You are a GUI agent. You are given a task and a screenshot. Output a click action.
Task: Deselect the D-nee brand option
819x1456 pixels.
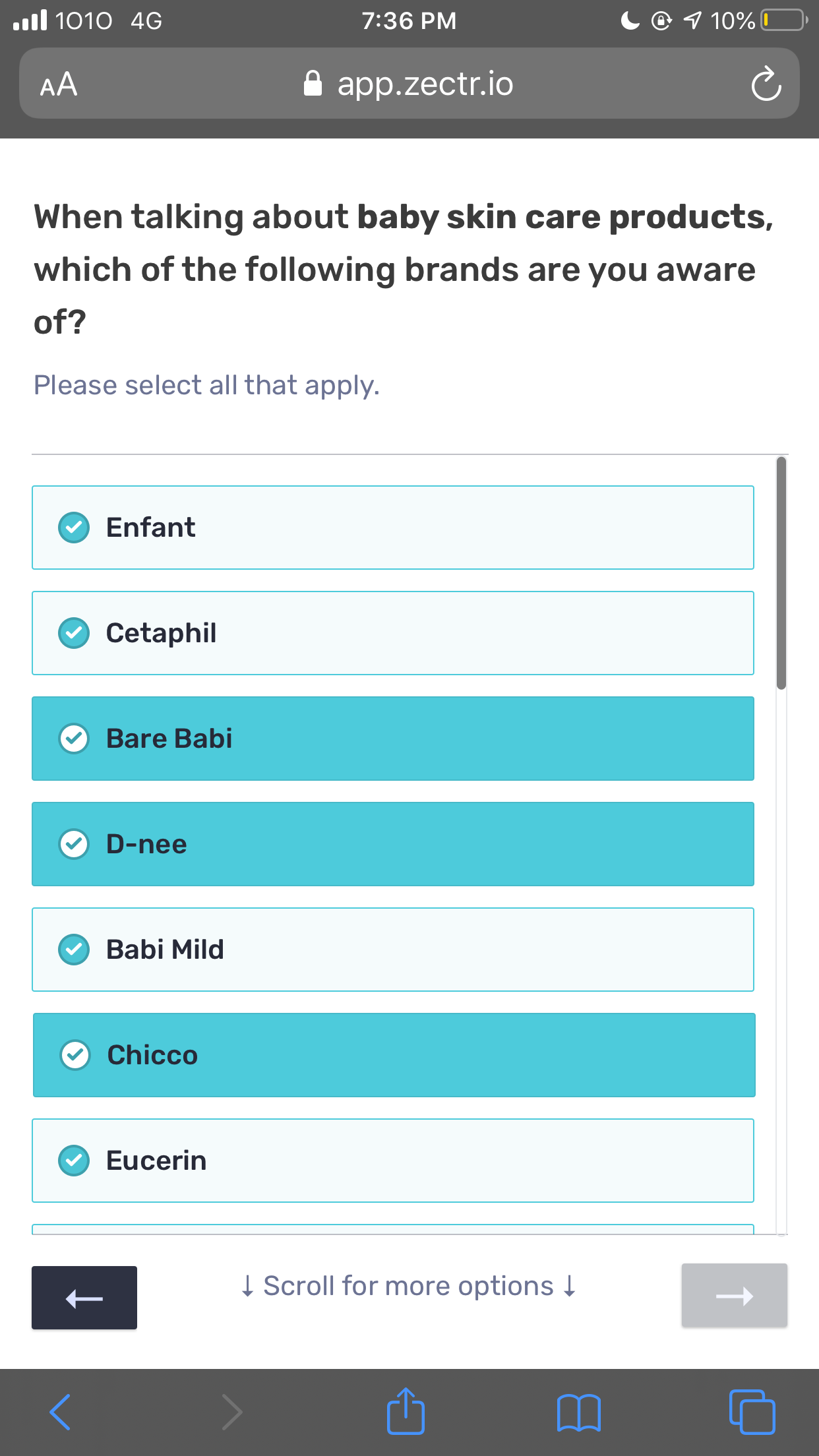[393, 844]
